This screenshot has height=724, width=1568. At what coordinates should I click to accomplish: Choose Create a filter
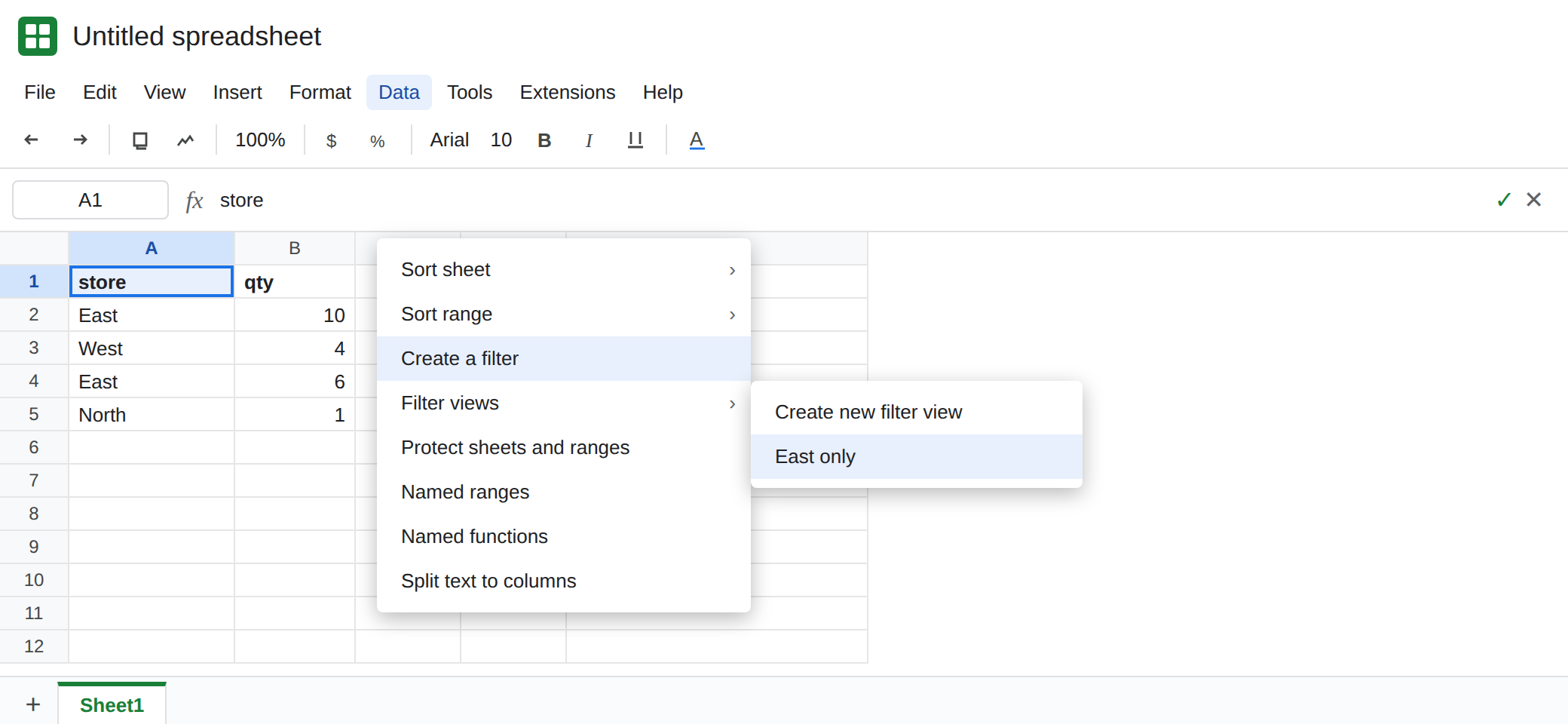tap(564, 359)
